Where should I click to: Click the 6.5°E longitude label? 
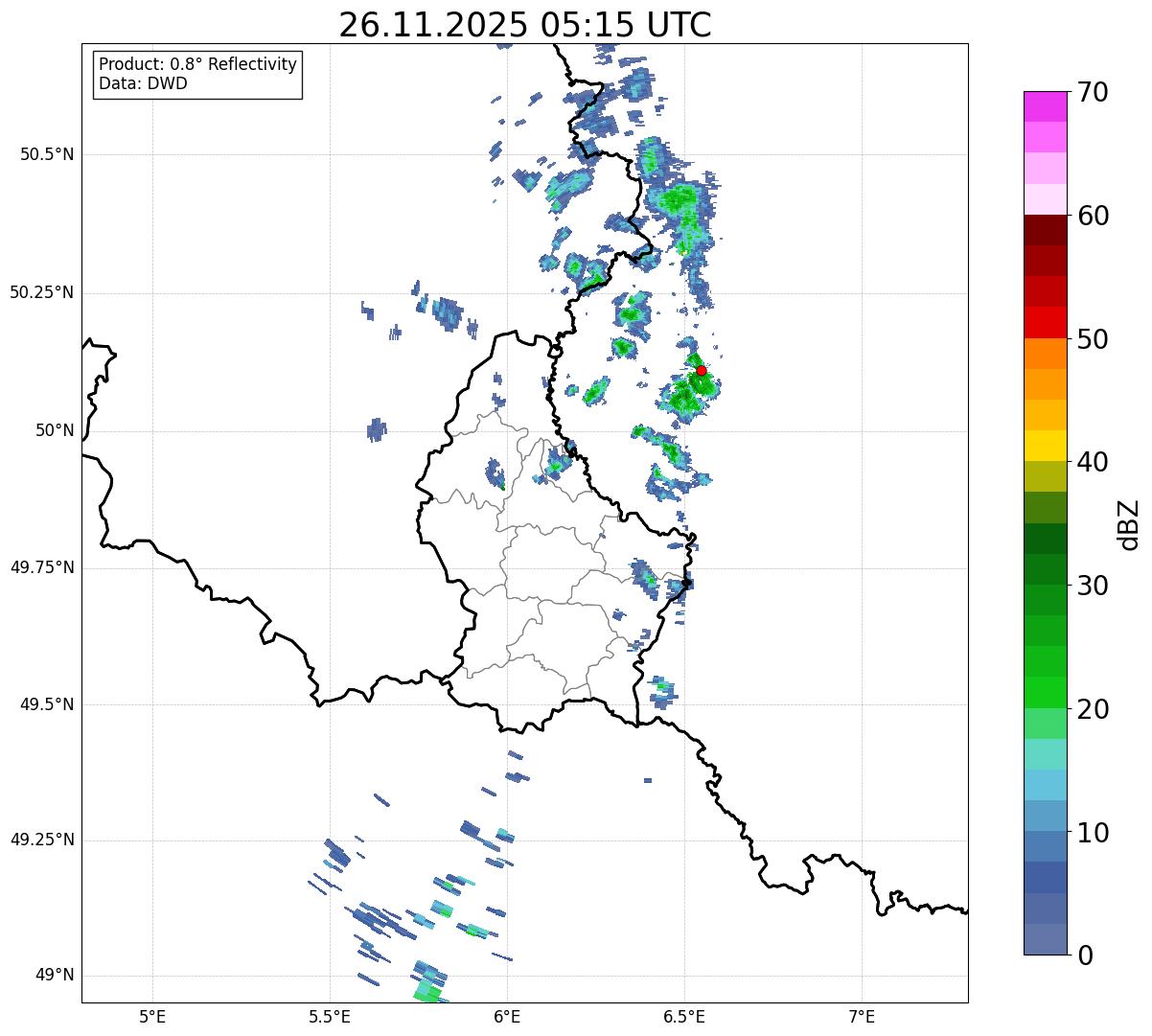684,1017
